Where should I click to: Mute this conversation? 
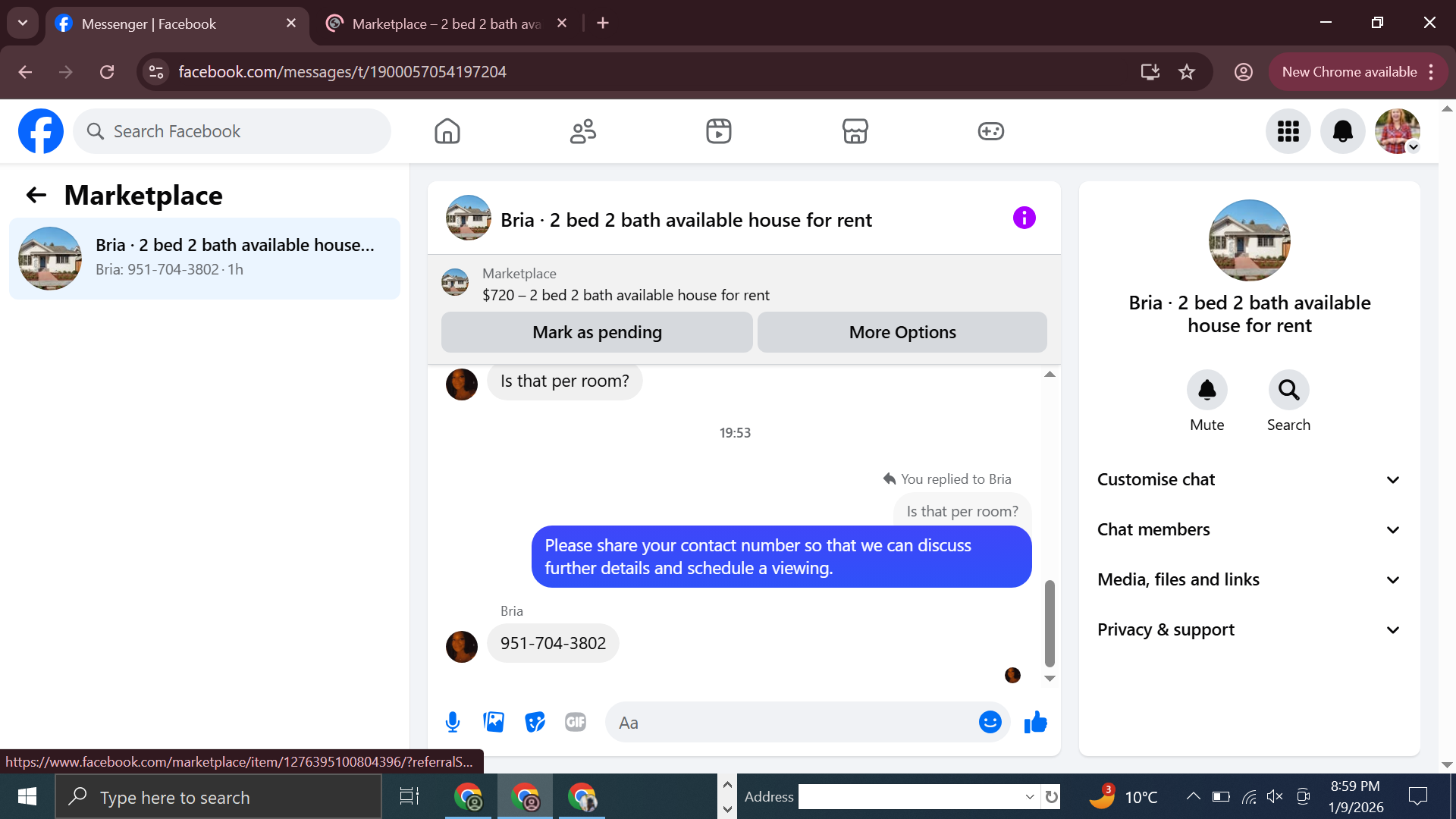coord(1207,390)
